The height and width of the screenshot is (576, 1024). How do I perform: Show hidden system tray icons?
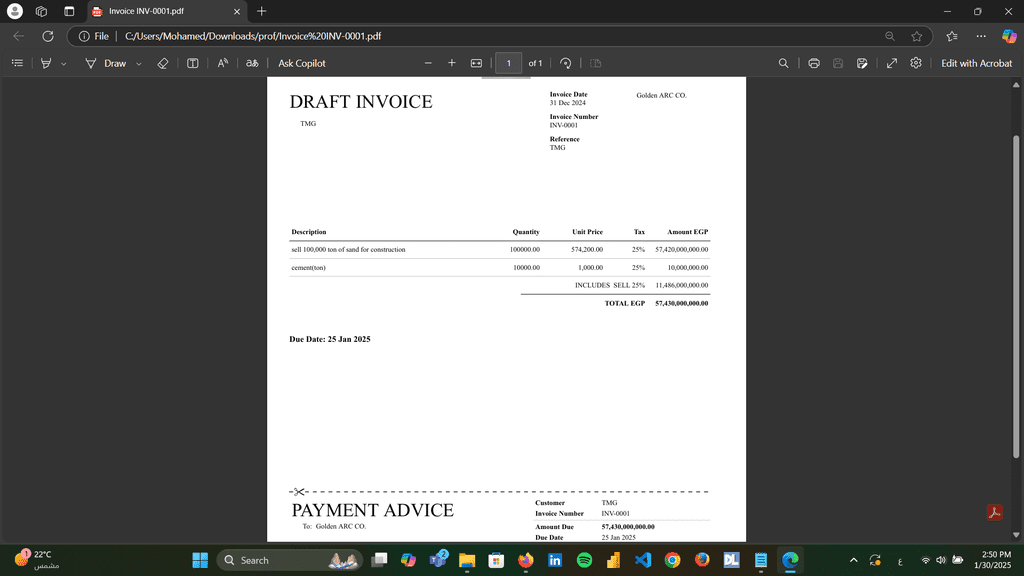(854, 560)
